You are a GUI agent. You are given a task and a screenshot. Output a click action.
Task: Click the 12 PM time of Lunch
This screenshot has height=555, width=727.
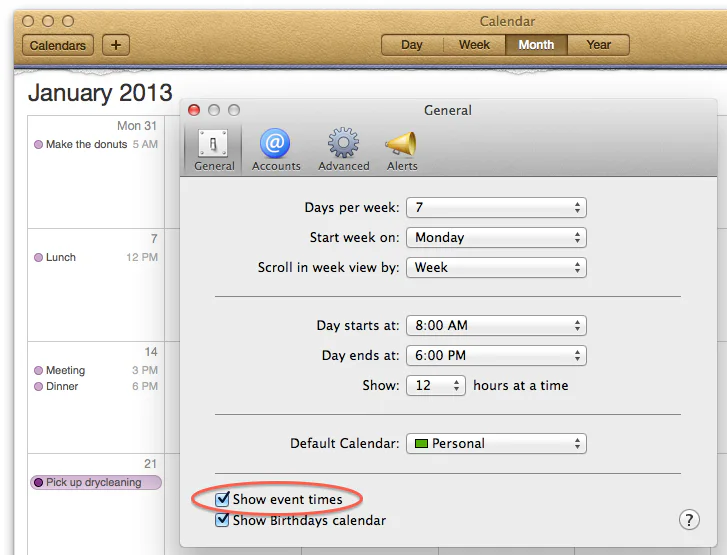pos(142,257)
